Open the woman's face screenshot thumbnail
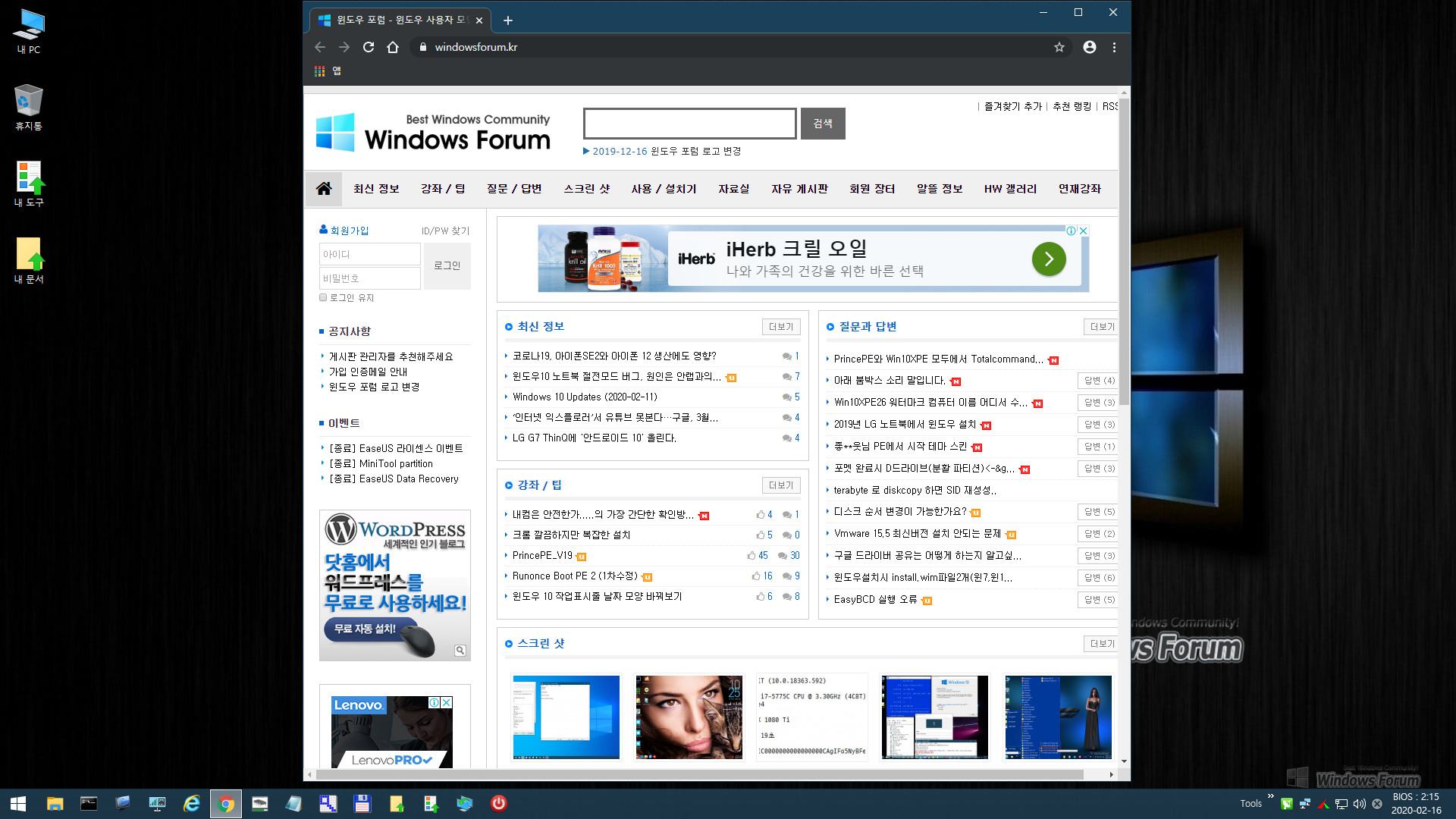The height and width of the screenshot is (819, 1456). 689,717
